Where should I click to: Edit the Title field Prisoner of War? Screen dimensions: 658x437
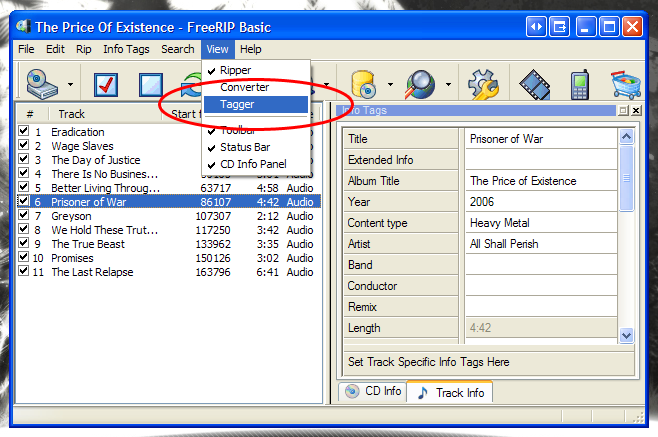coord(541,139)
